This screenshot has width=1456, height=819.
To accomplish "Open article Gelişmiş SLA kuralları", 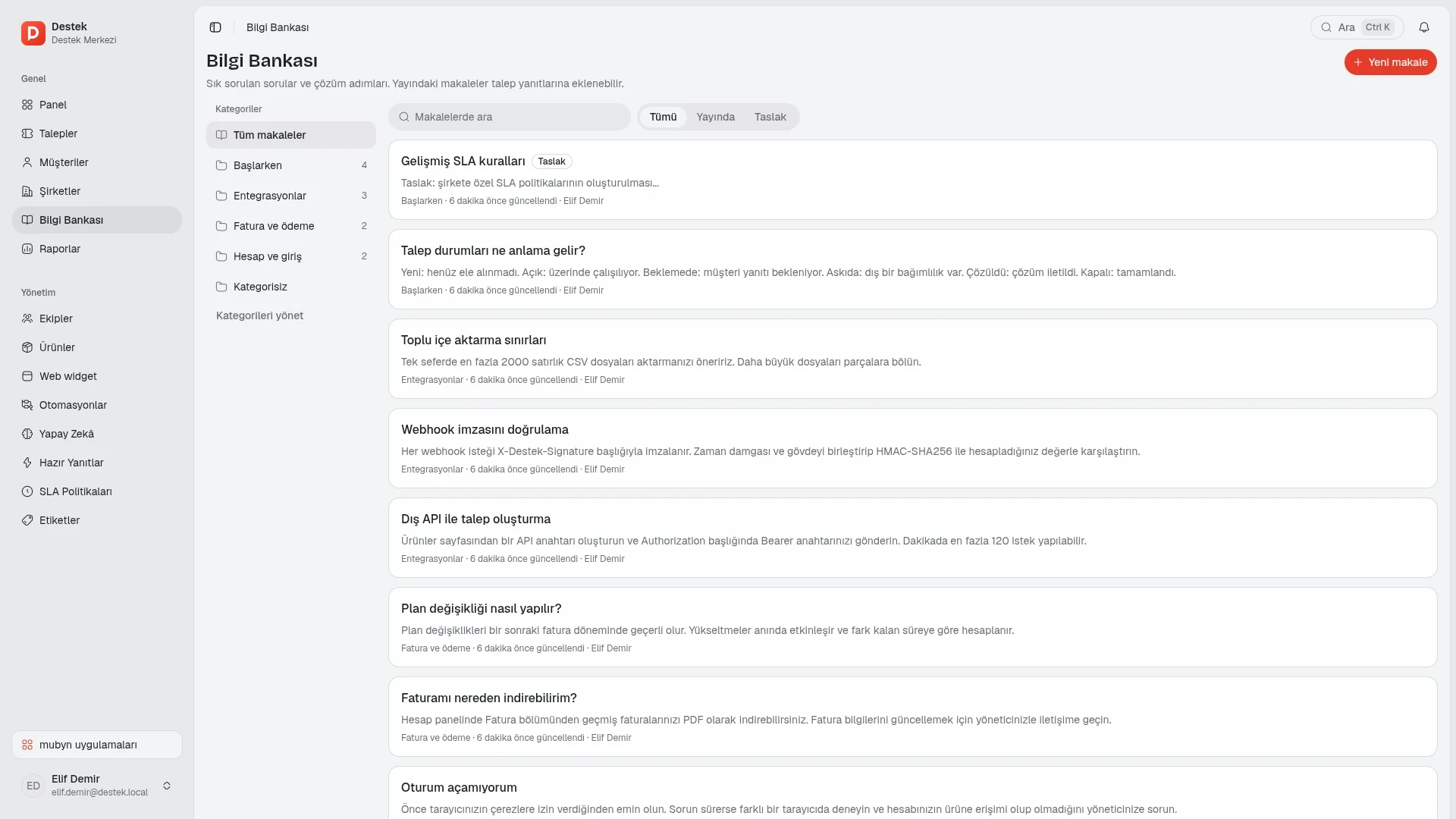I will pyautogui.click(x=913, y=180).
